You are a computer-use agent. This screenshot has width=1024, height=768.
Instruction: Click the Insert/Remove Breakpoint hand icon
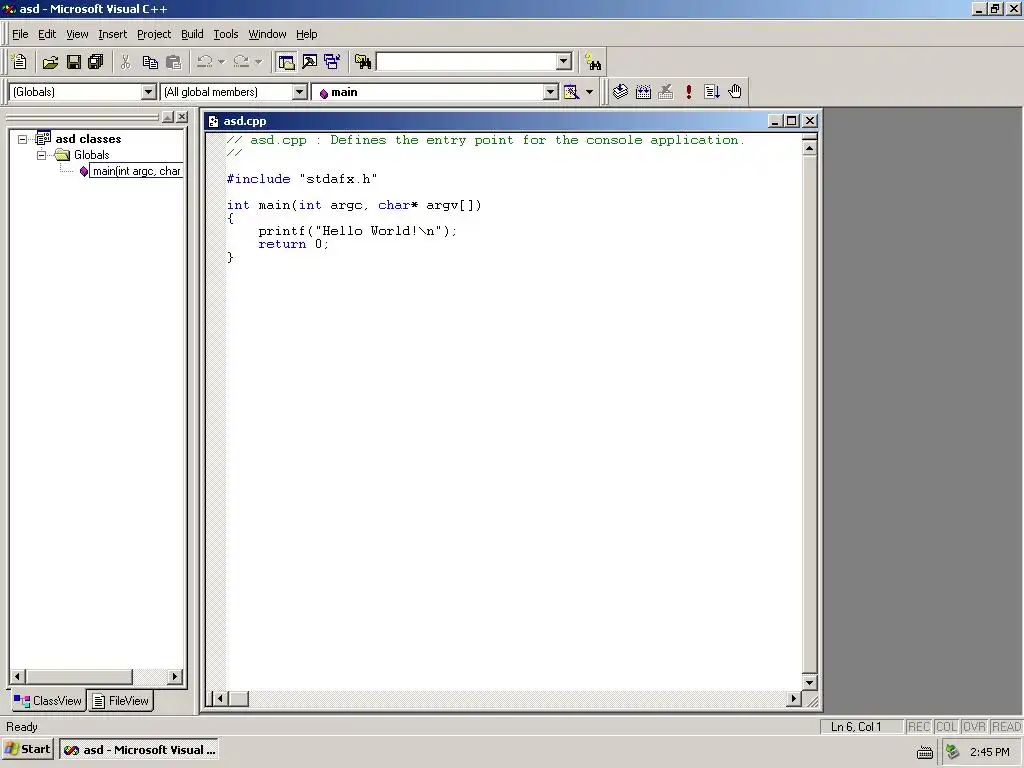click(735, 91)
